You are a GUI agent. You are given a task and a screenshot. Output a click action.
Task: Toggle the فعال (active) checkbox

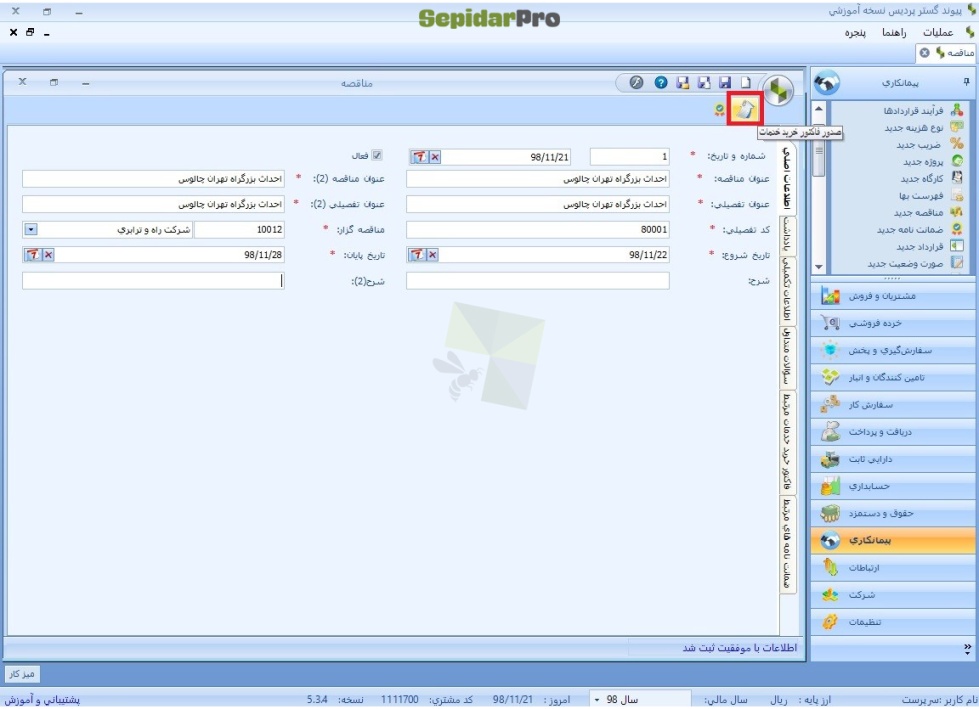pos(377,155)
